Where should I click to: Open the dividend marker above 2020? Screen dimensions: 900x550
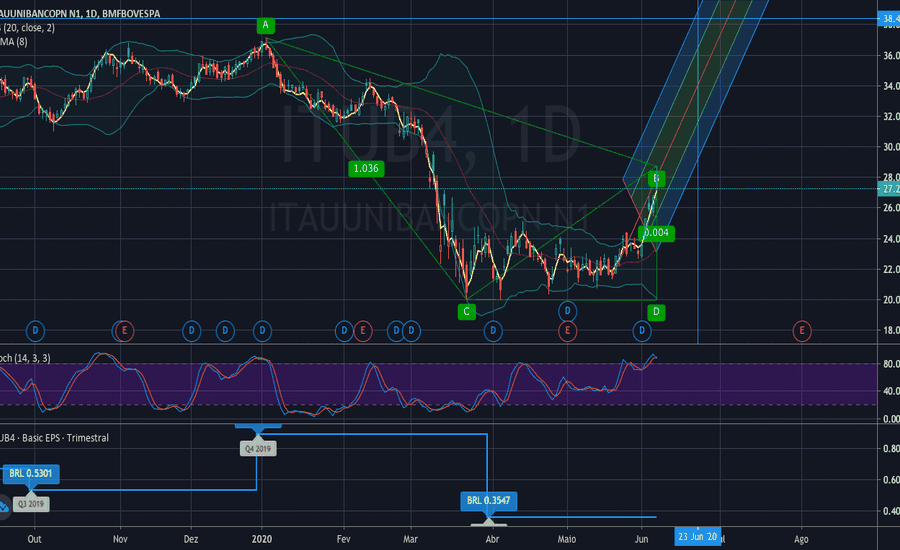[262, 331]
